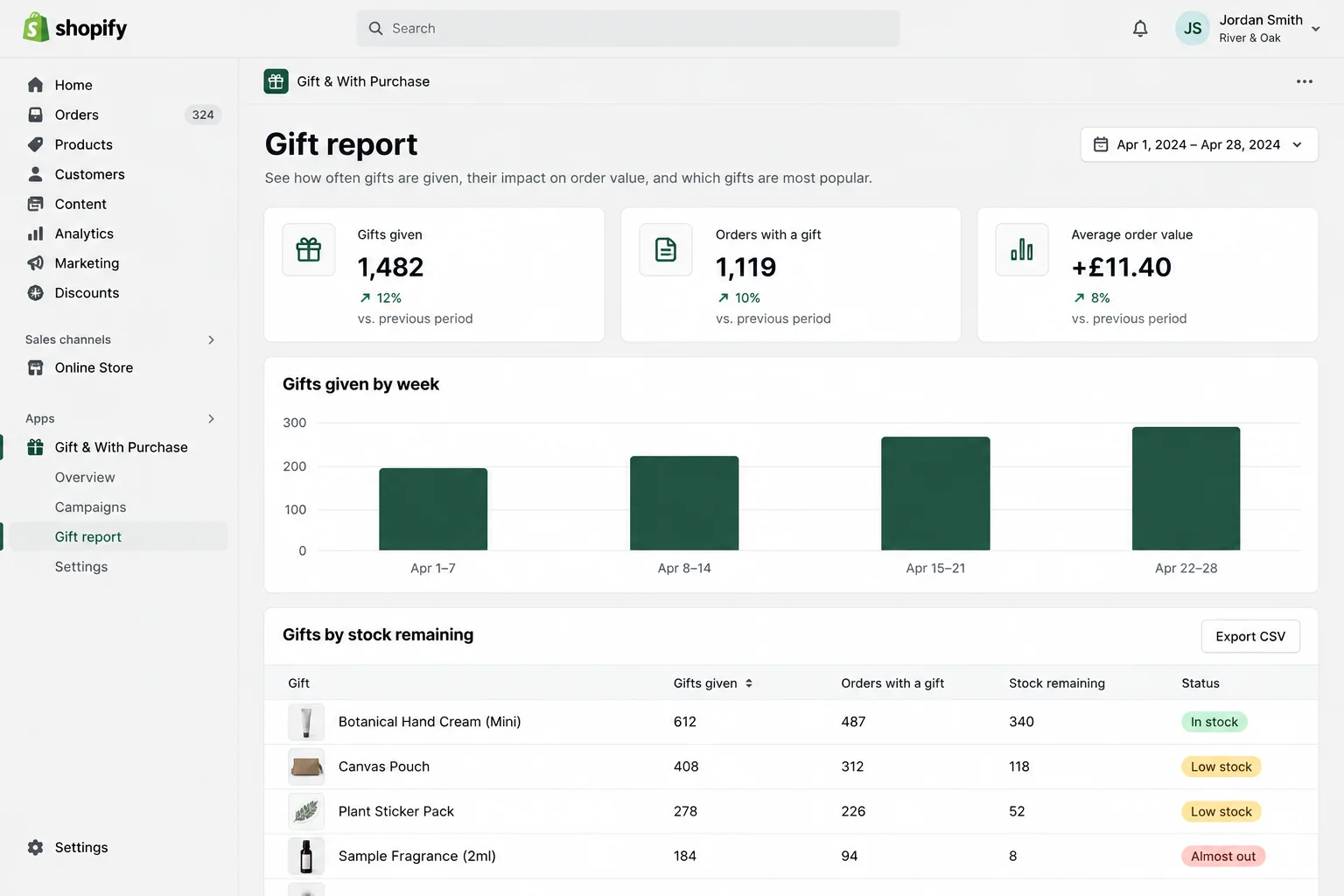This screenshot has width=1344, height=896.
Task: Click the Settings gear icon in sidebar
Action: pyautogui.click(x=35, y=847)
